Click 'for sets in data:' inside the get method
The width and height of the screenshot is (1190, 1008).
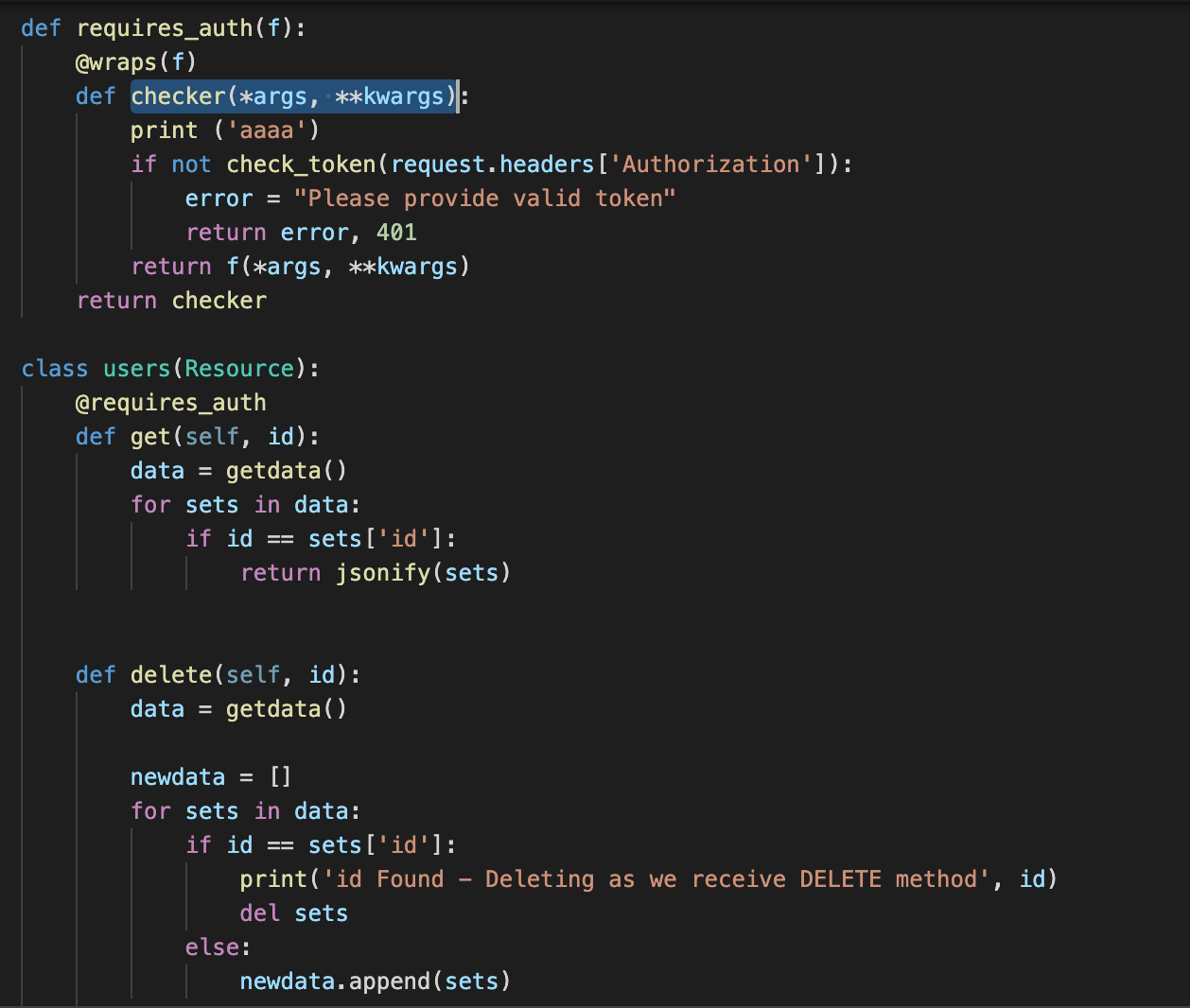point(246,505)
